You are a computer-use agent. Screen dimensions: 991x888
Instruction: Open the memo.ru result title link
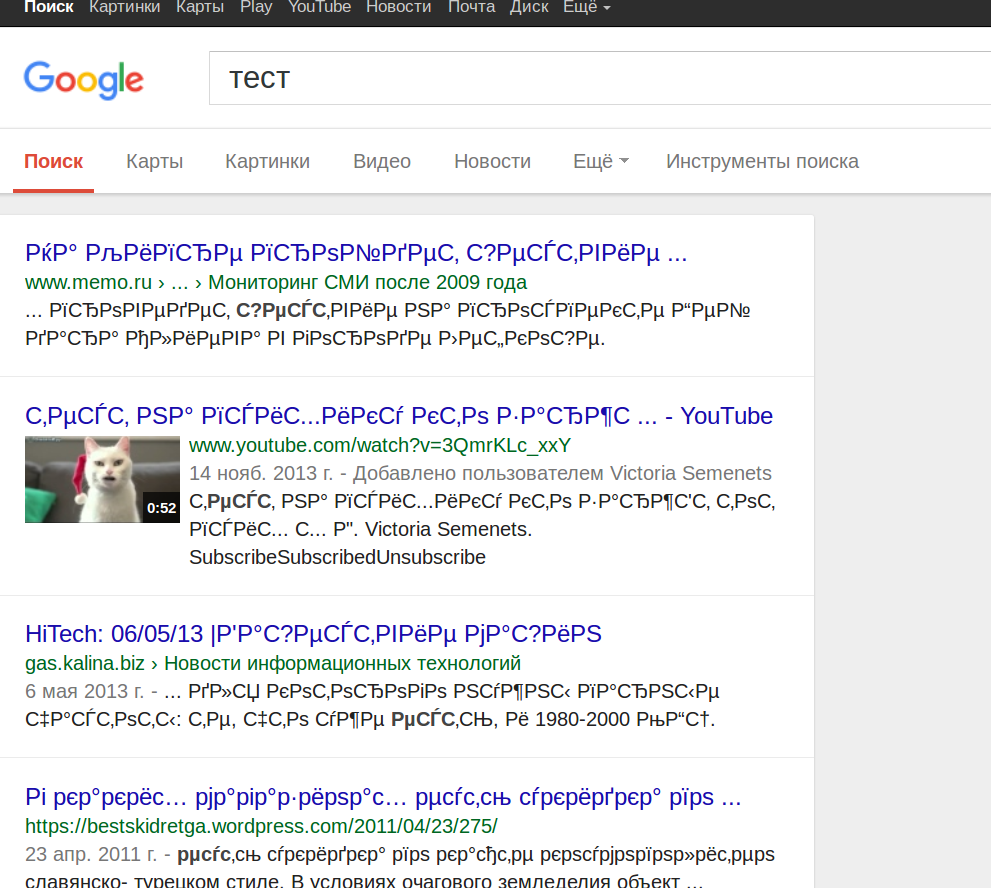click(x=356, y=253)
